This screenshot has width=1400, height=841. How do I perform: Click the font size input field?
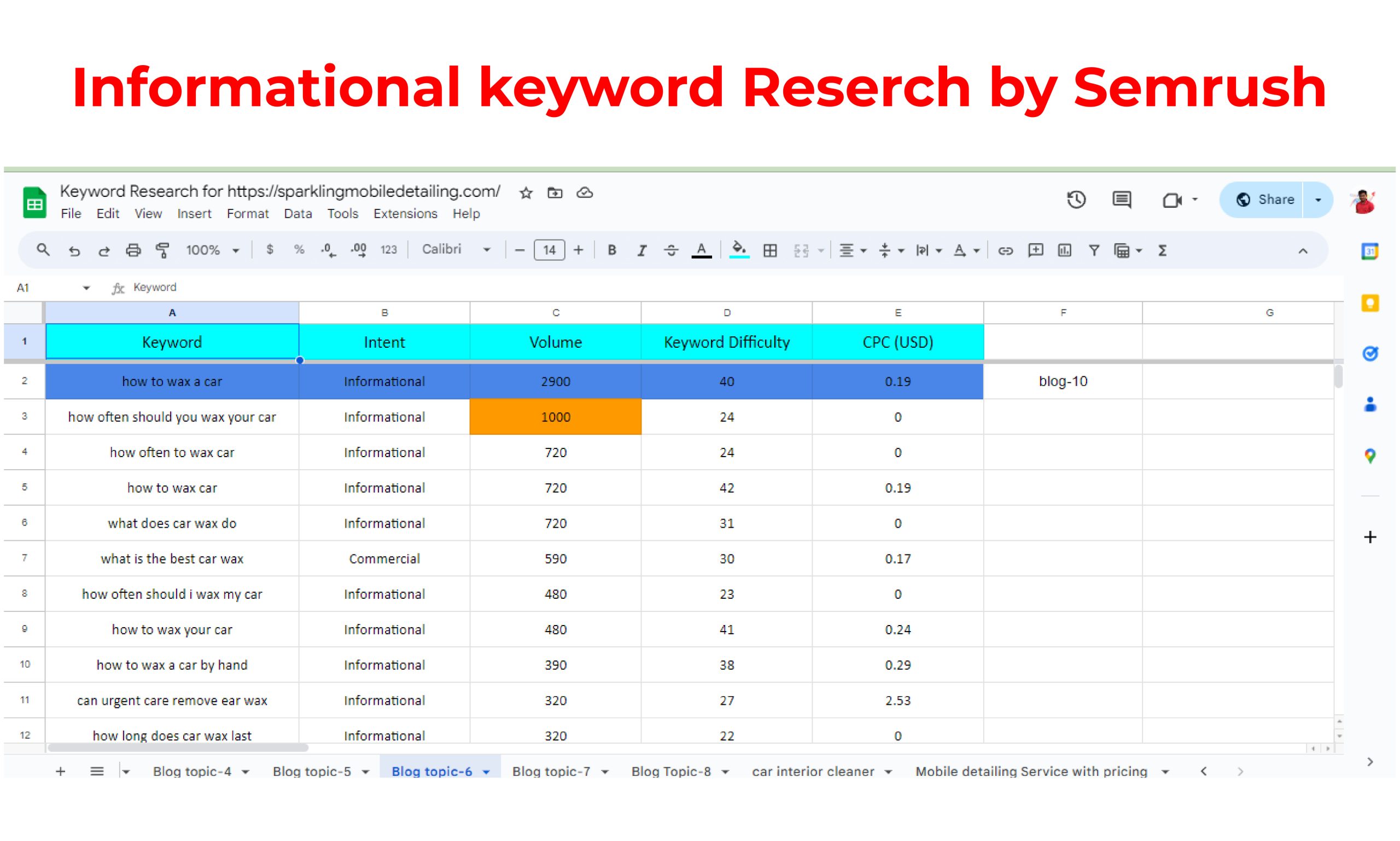[549, 250]
